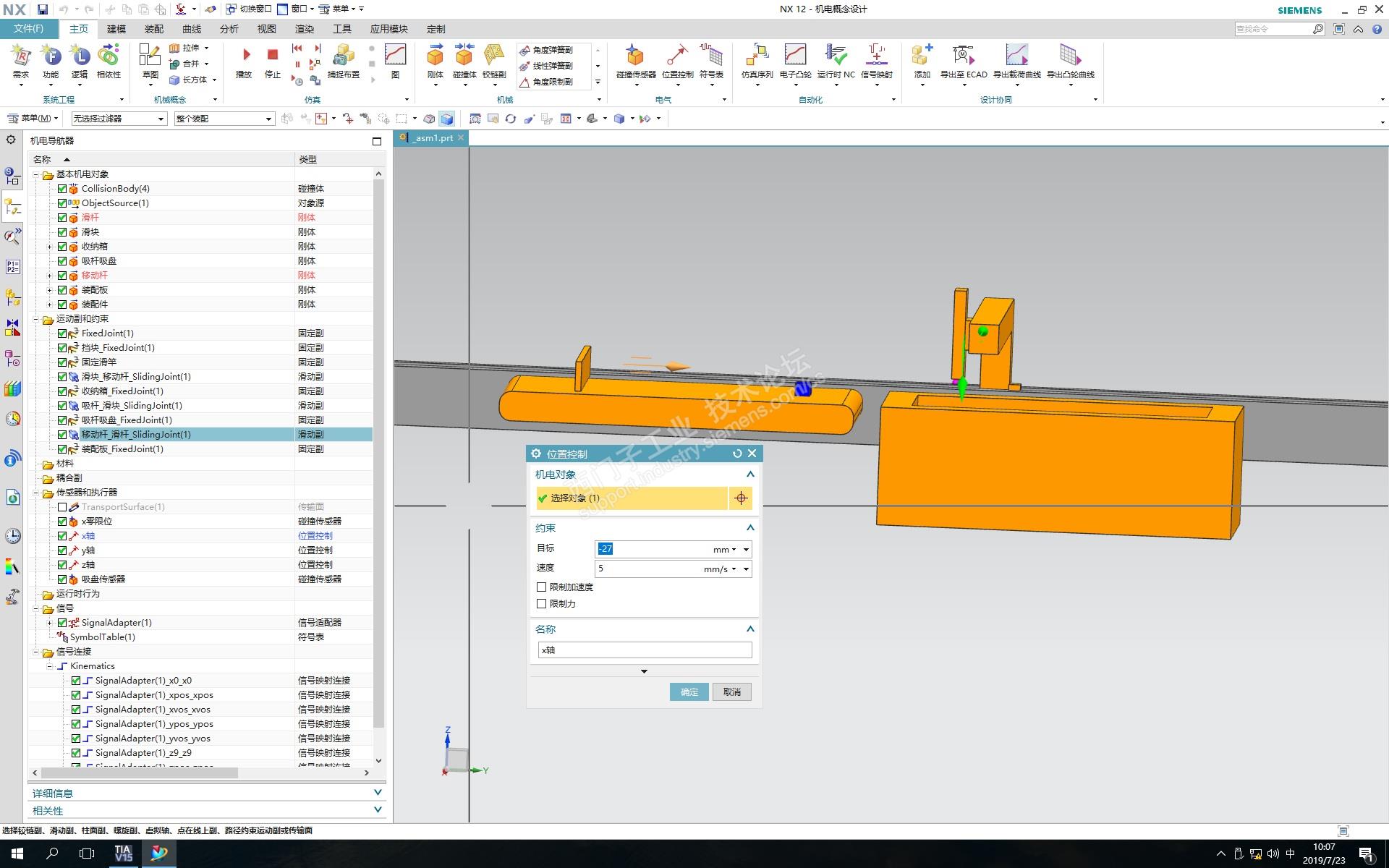Click the Position Control (位置控制) ribbon icon
Screen dimensions: 1389x868
tap(677, 56)
